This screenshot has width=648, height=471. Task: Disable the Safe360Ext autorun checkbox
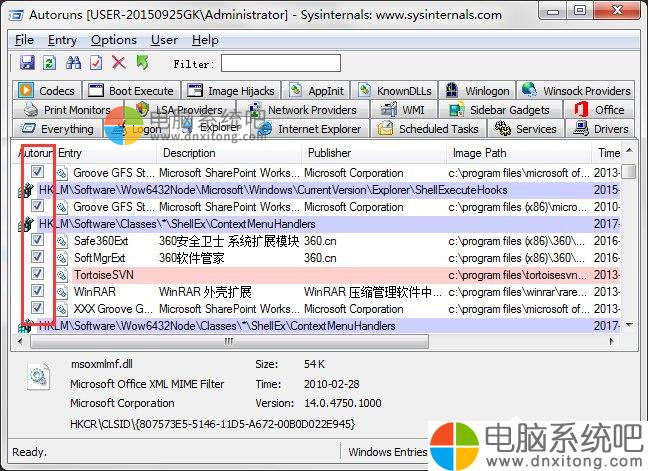[x=37, y=240]
